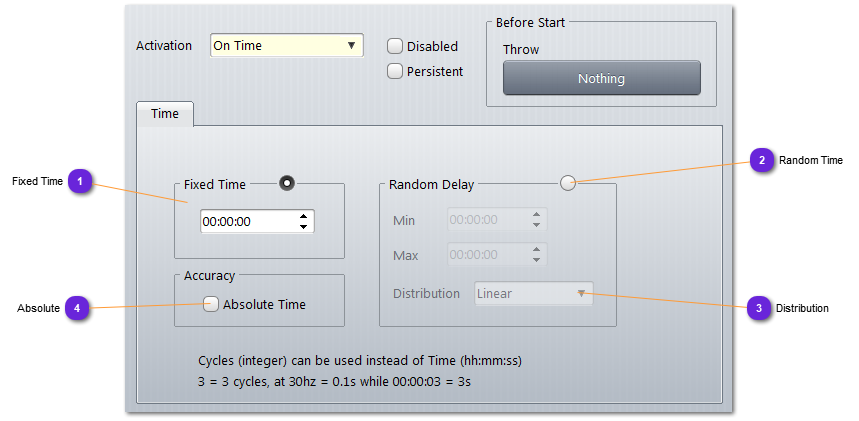
Task: Click the numbered callout 2 marker
Action: coord(762,160)
